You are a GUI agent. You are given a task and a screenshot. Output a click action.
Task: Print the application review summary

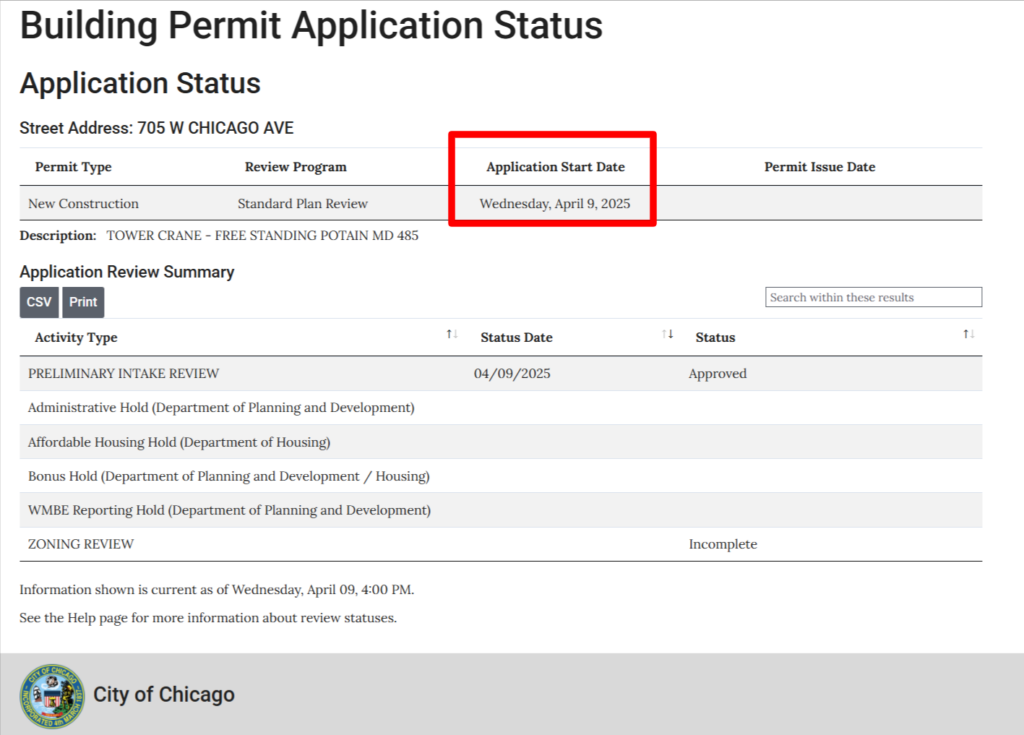point(83,301)
